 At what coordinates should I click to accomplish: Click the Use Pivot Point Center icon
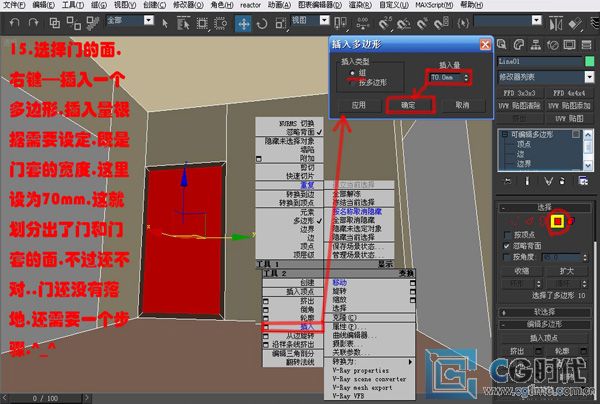341,23
